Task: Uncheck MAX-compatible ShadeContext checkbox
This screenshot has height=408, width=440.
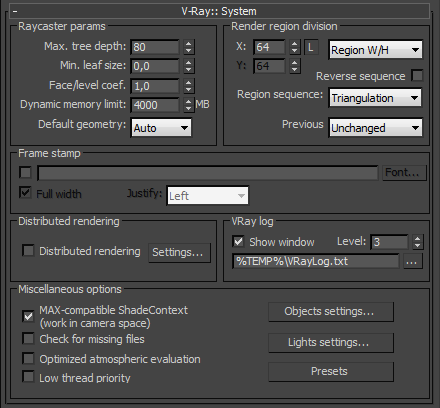Action: 28,316
